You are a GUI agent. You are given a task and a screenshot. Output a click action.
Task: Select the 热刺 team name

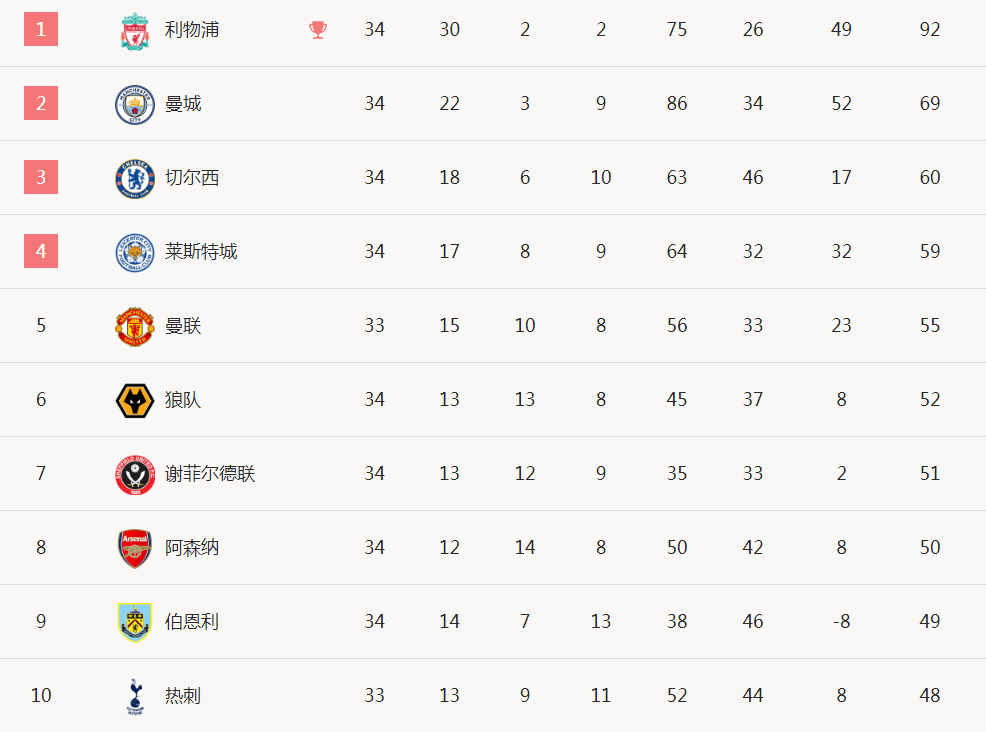[183, 696]
